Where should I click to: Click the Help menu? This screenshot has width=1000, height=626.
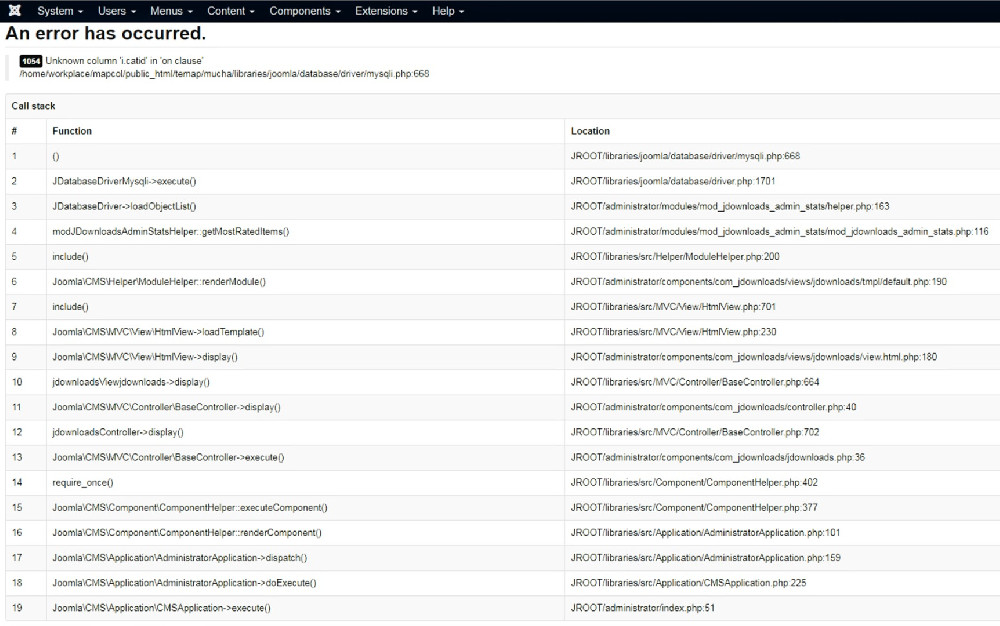click(448, 11)
